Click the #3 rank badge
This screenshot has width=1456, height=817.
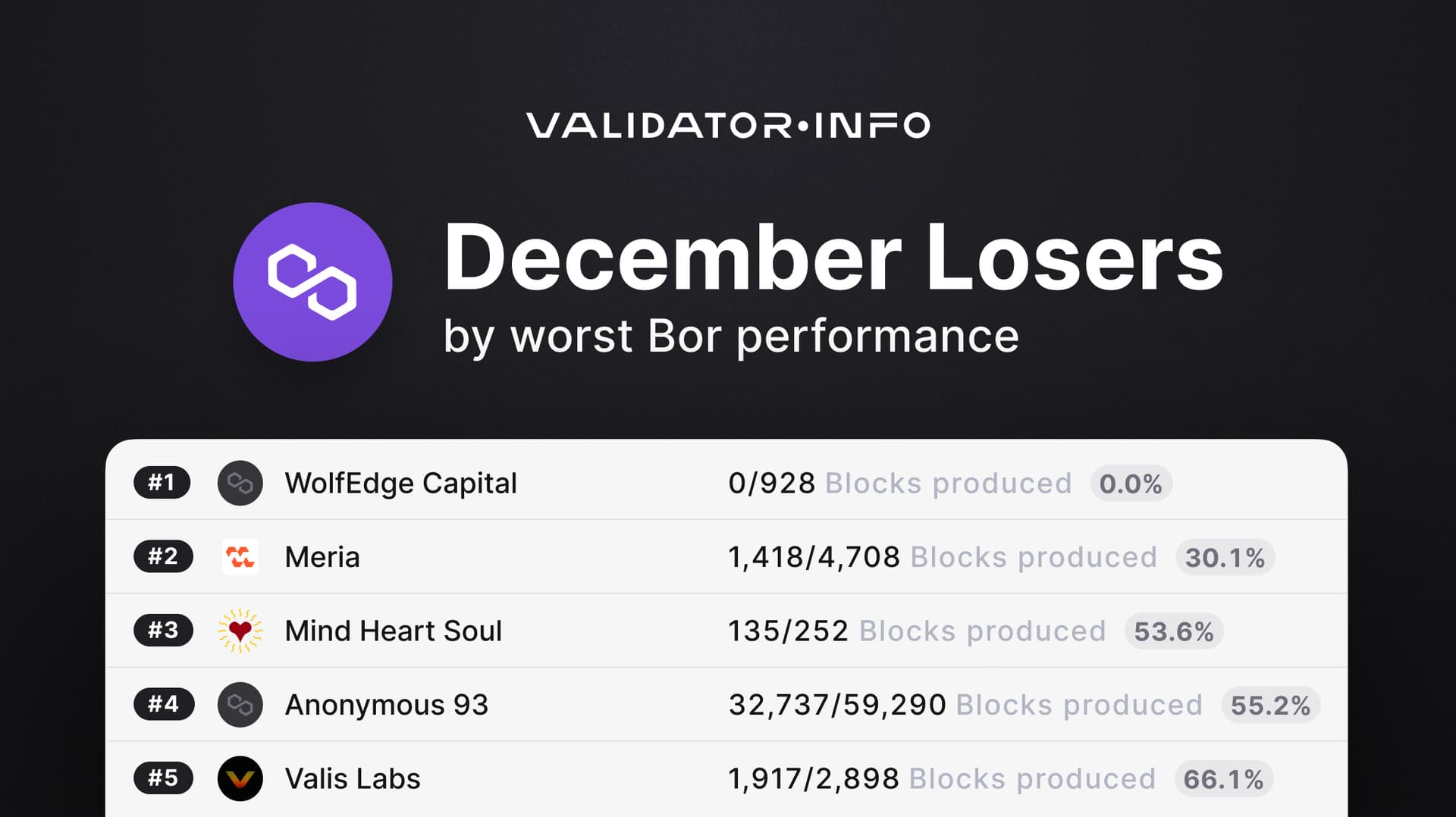tap(163, 630)
